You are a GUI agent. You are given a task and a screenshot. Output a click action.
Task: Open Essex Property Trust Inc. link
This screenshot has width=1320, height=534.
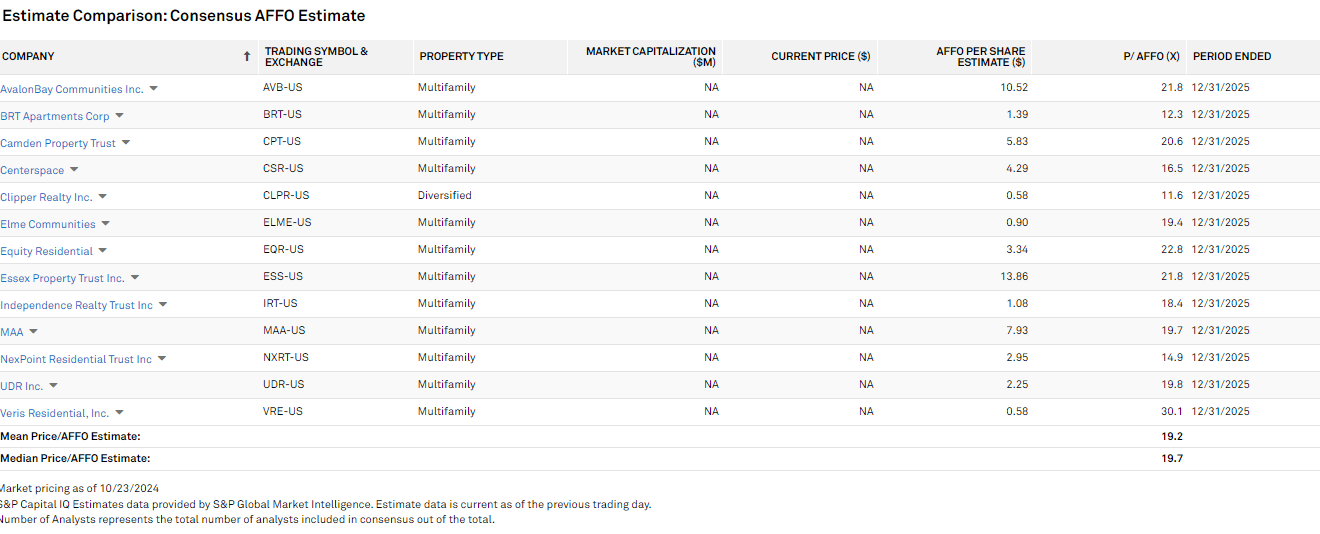(62, 278)
